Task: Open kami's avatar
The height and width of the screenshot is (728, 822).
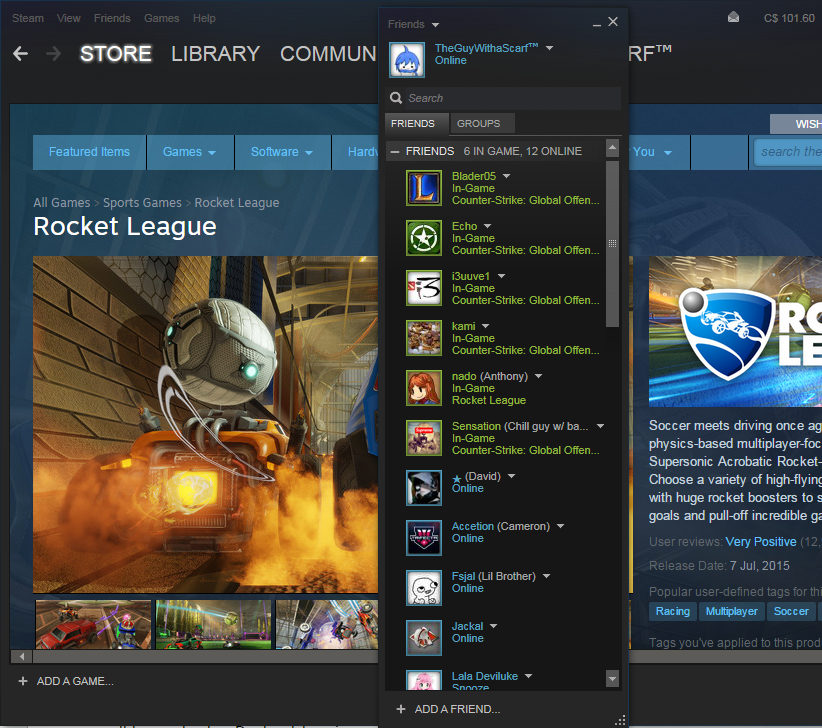Action: (424, 338)
